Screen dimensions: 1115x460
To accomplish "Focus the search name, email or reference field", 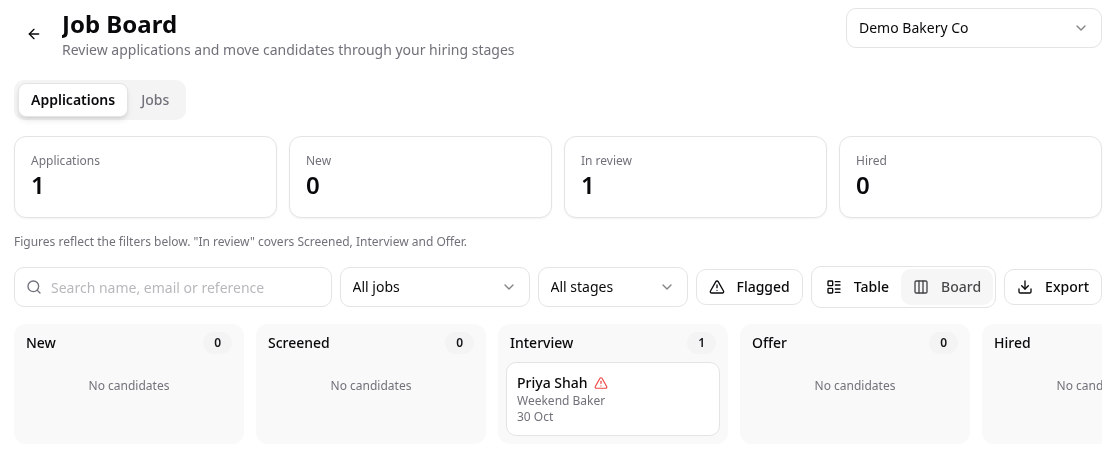I will pyautogui.click(x=173, y=287).
